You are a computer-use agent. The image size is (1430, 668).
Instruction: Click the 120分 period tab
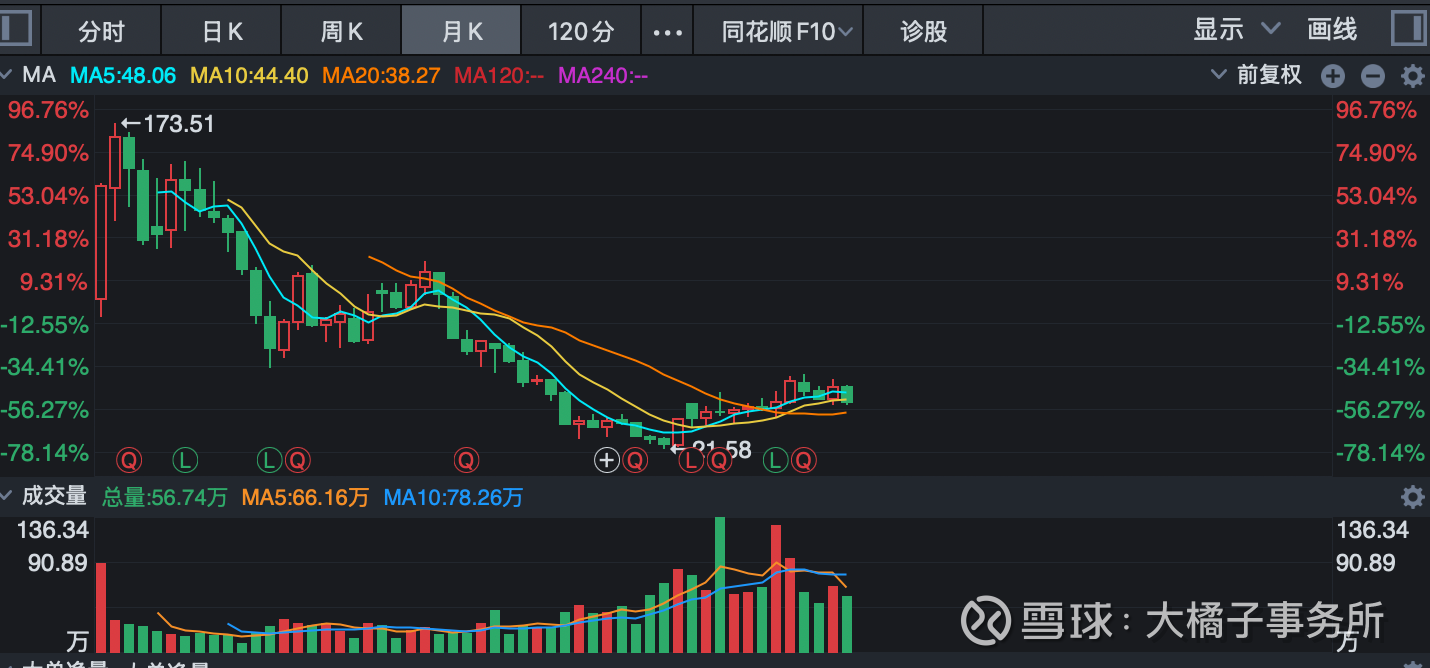pyautogui.click(x=580, y=31)
